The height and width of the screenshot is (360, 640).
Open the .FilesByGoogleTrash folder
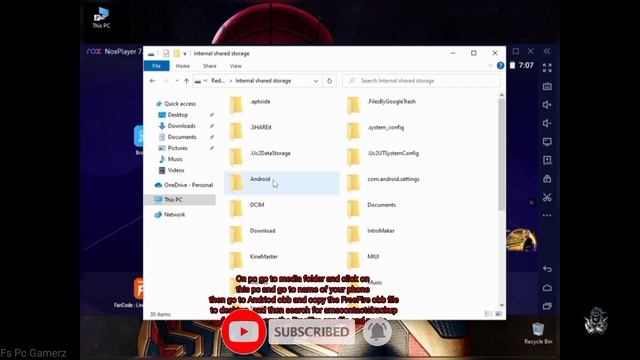[391, 102]
